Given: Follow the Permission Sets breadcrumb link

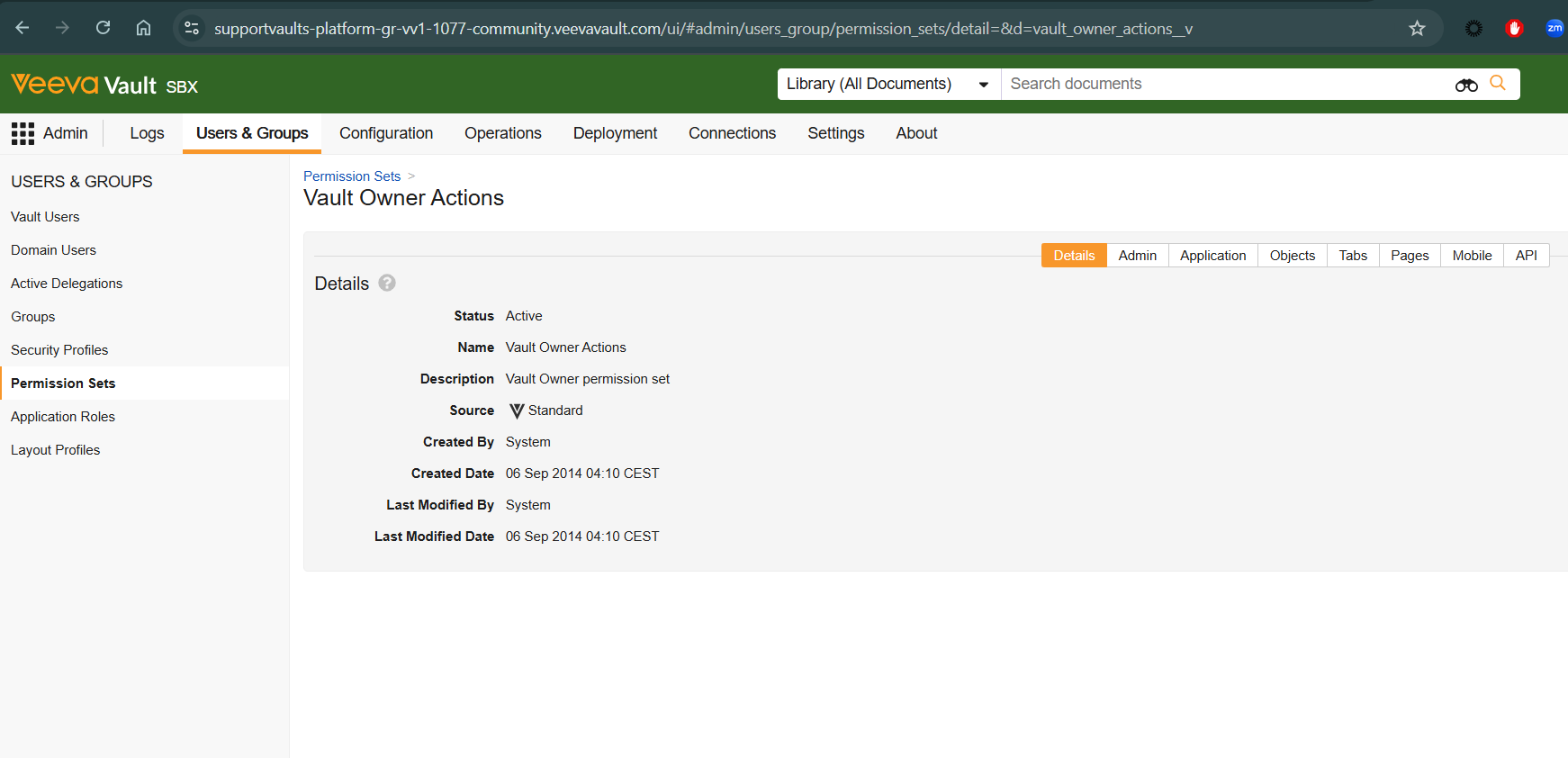Looking at the screenshot, I should point(351,176).
